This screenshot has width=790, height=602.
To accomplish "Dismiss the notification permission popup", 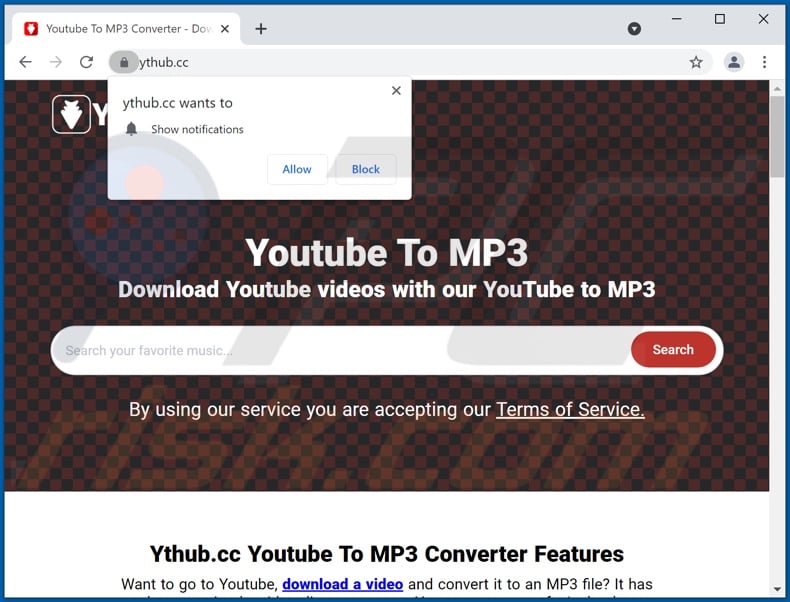I will pos(397,91).
